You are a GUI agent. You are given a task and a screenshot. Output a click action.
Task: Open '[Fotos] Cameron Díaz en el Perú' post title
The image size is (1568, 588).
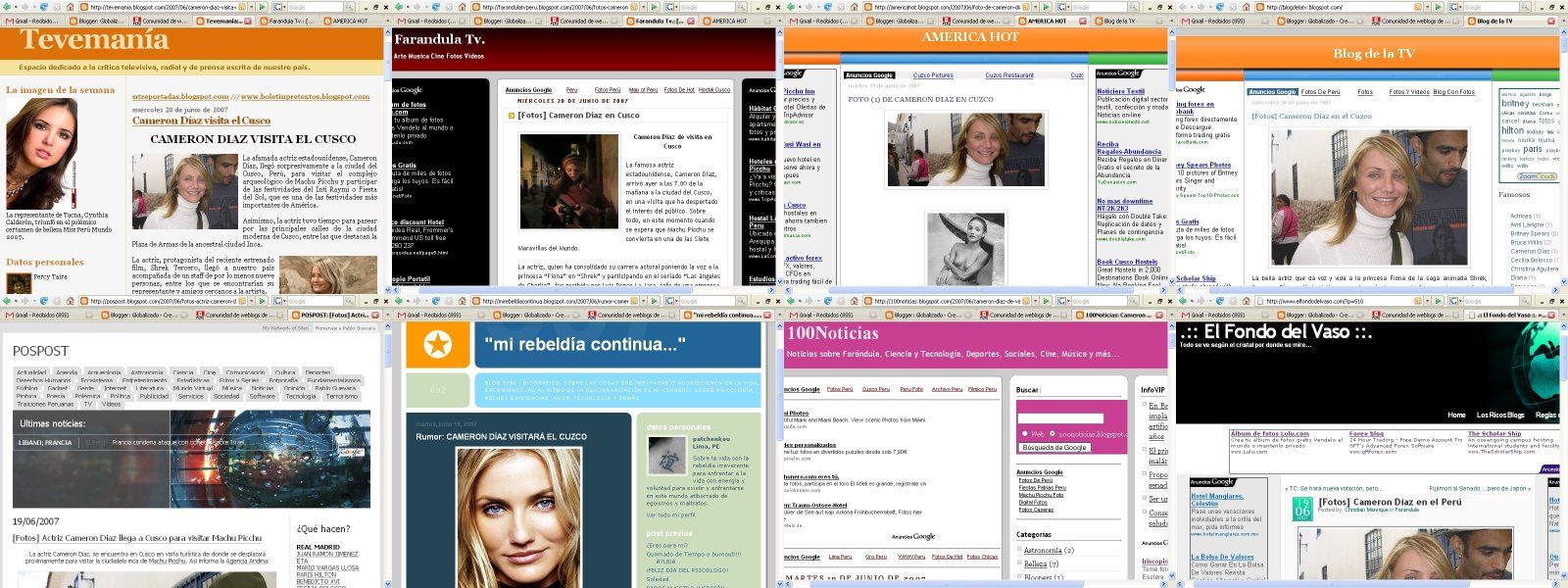click(1390, 503)
